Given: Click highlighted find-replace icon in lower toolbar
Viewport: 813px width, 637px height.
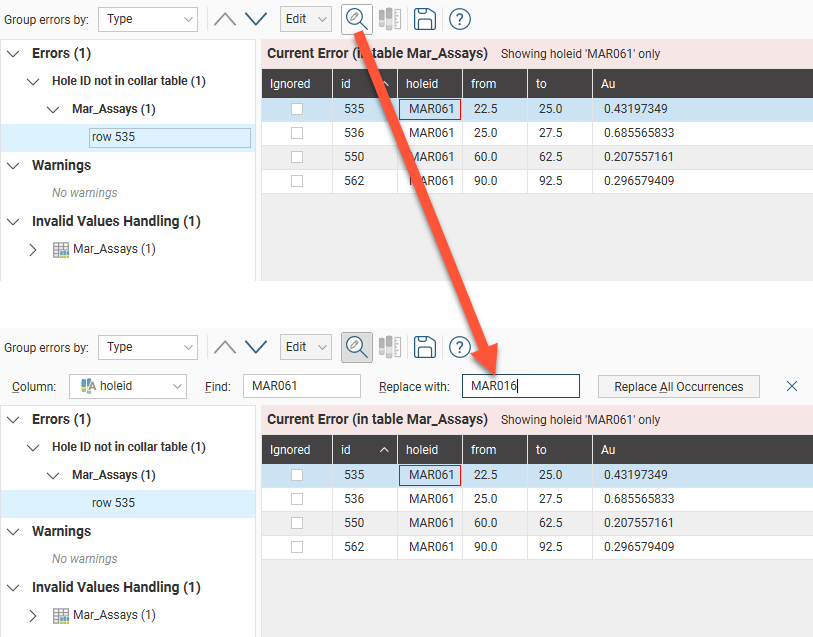Looking at the screenshot, I should click(x=356, y=347).
